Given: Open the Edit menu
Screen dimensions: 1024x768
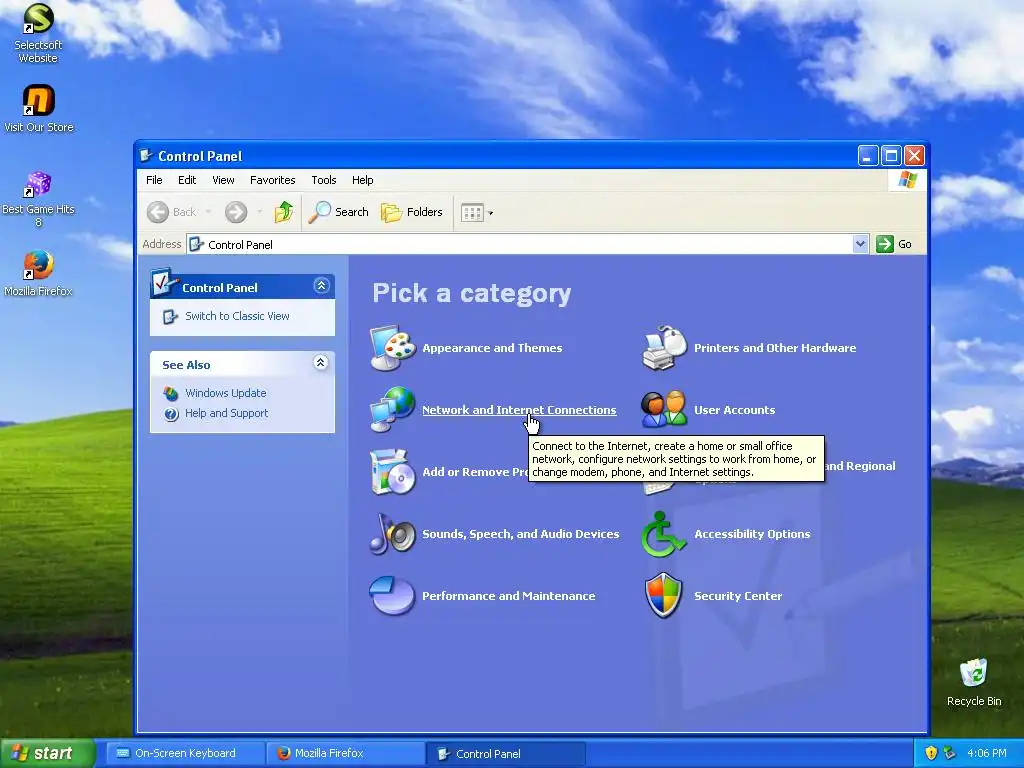Looking at the screenshot, I should 187,180.
